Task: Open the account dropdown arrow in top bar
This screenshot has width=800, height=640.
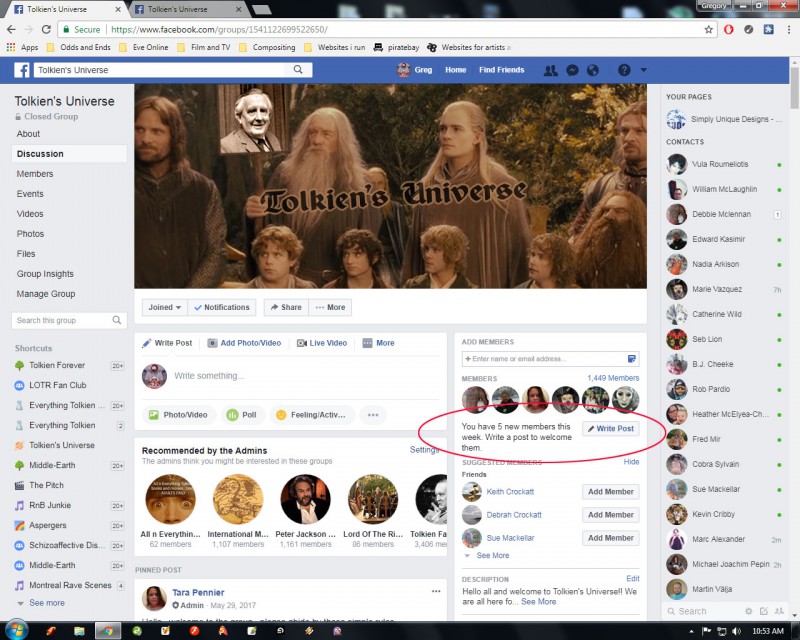Action: pyautogui.click(x=643, y=70)
